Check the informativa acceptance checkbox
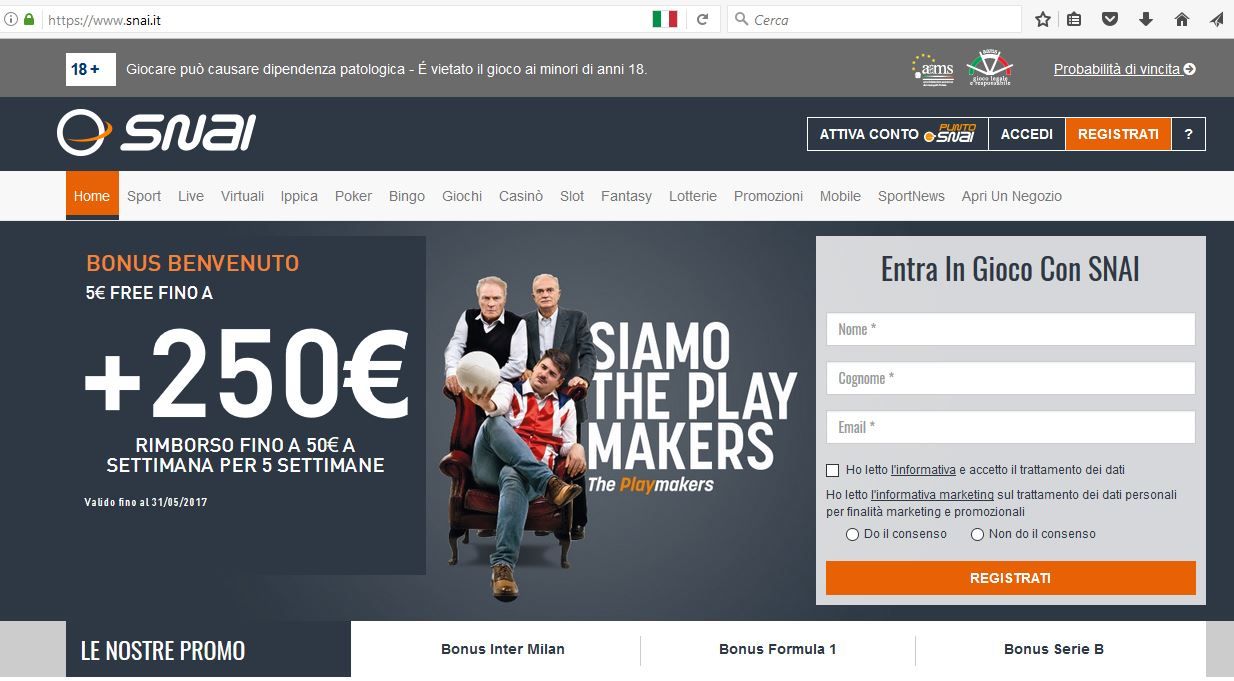This screenshot has height=681, width=1234. coord(833,470)
